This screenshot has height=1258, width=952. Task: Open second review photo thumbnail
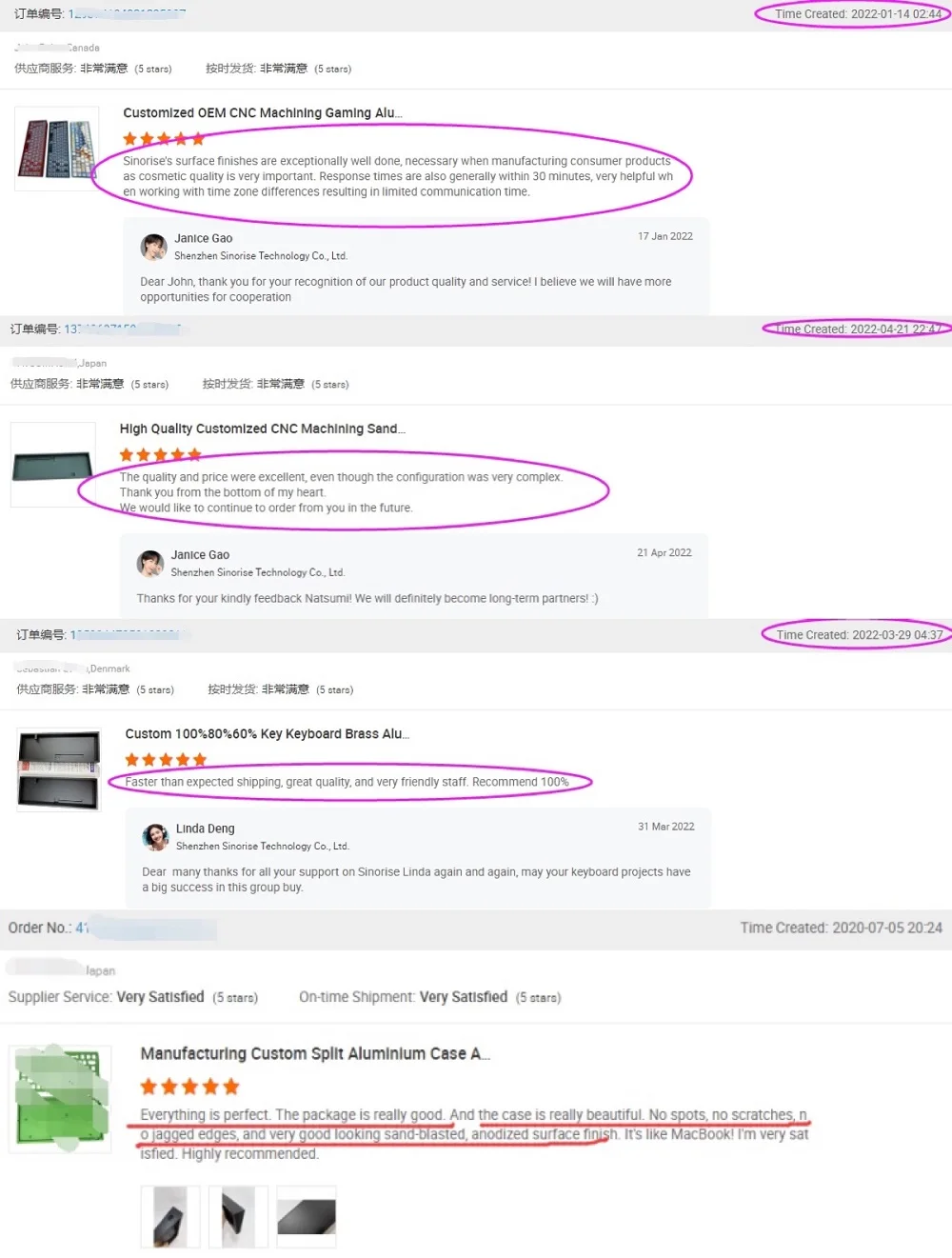click(238, 1216)
